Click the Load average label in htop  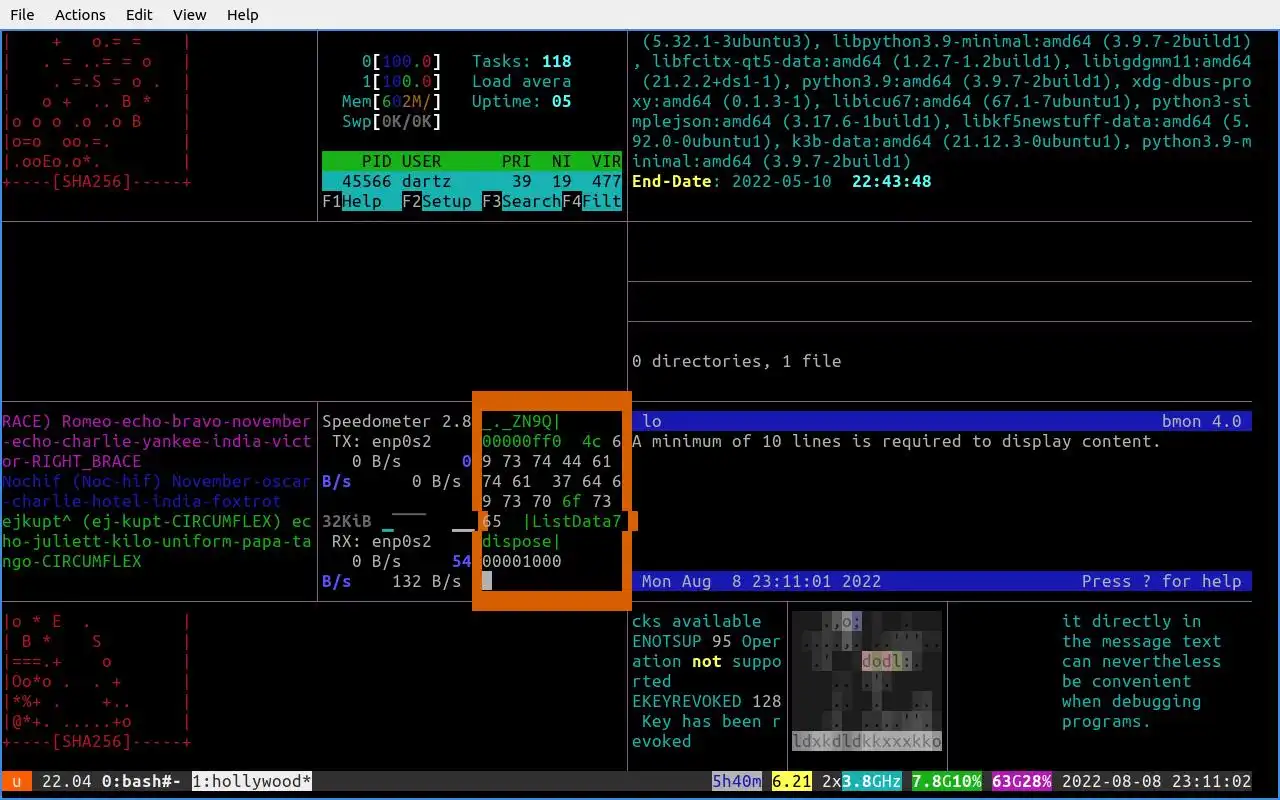522,81
